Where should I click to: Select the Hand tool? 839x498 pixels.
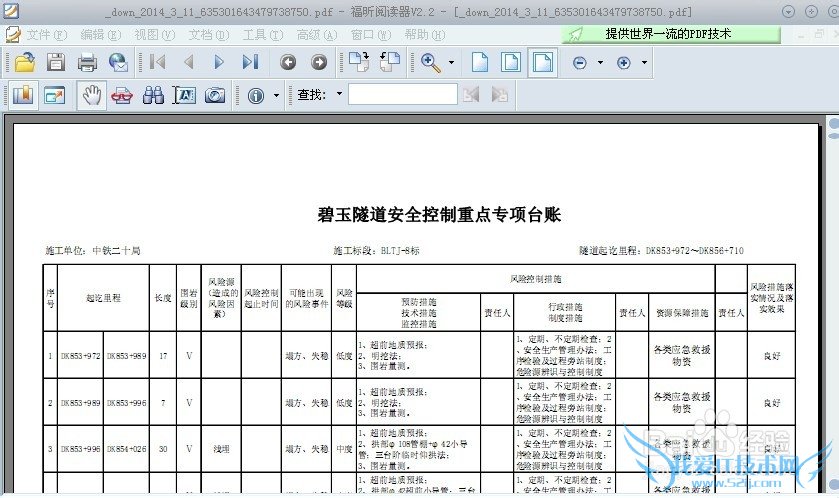coord(91,96)
